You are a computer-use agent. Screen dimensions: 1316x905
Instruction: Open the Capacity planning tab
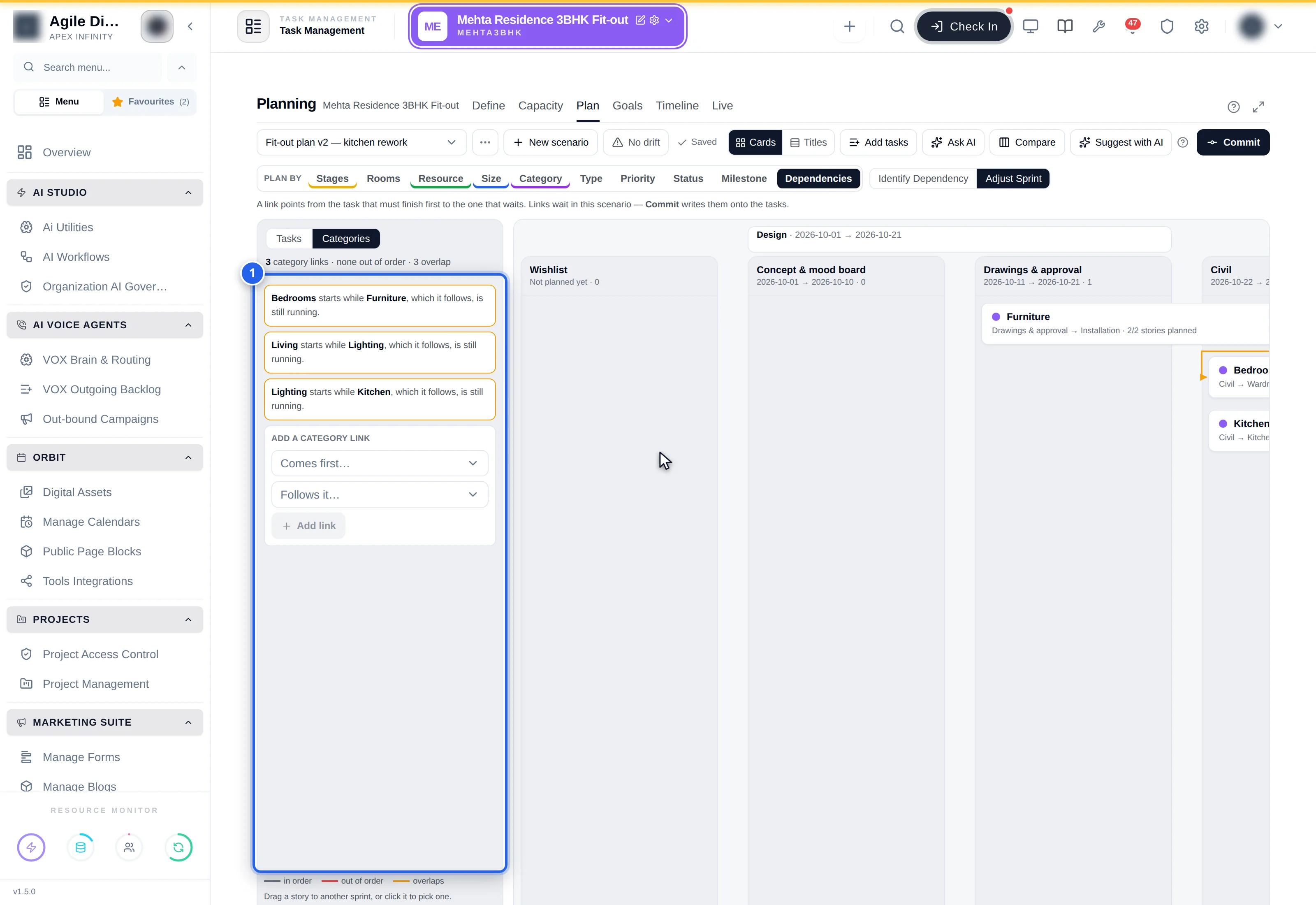(541, 105)
